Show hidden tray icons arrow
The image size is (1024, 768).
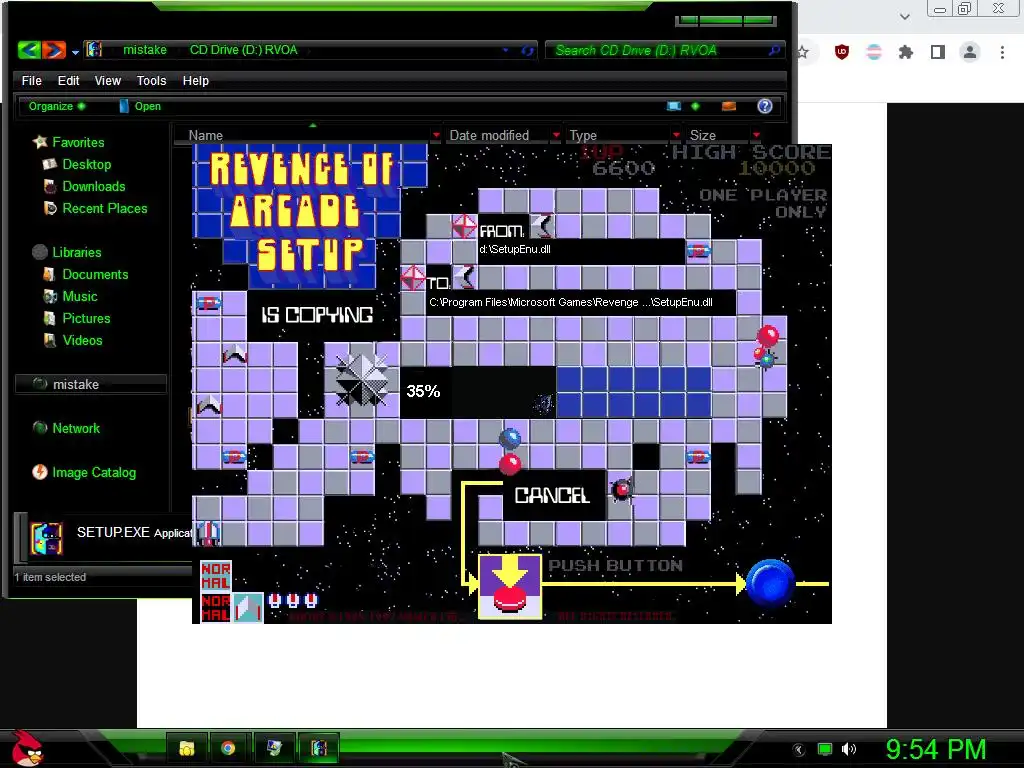[x=799, y=750]
